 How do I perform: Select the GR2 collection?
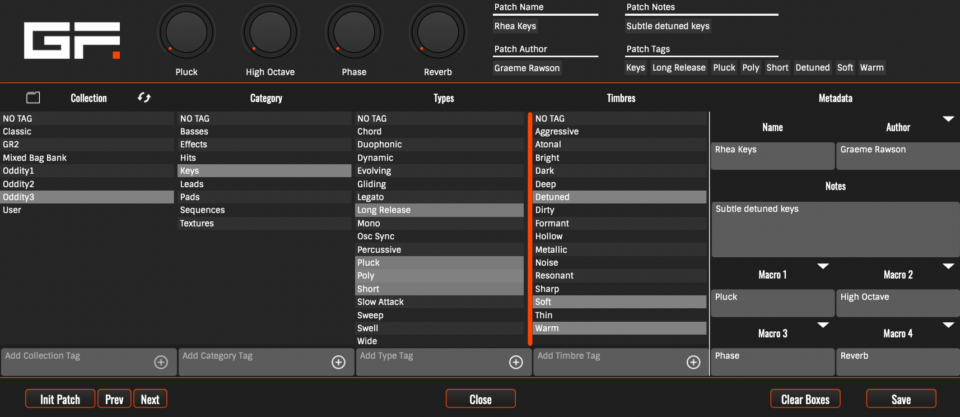87,145
